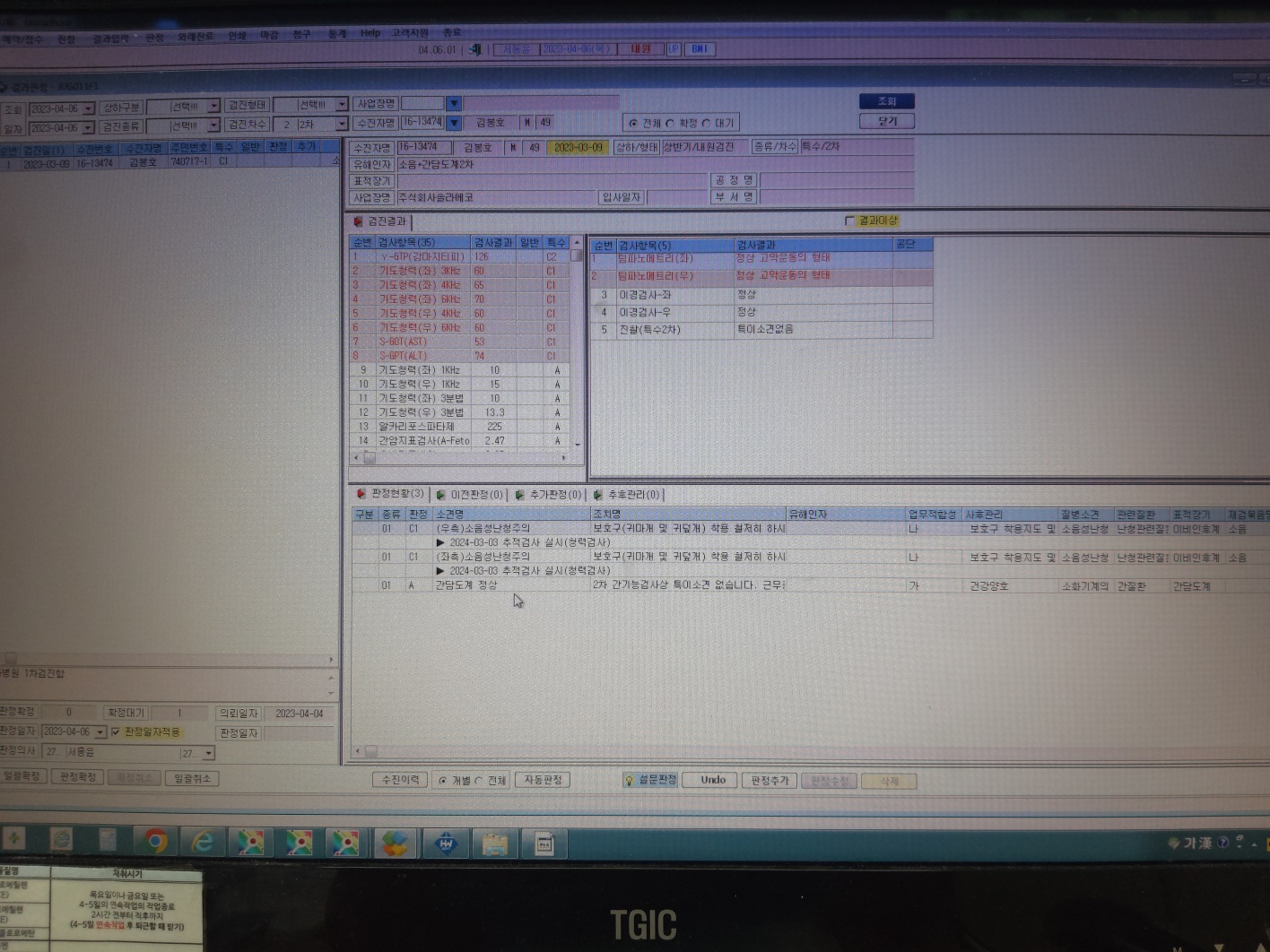Click the Undo button
Viewport: 1270px width, 952px height.
713,780
